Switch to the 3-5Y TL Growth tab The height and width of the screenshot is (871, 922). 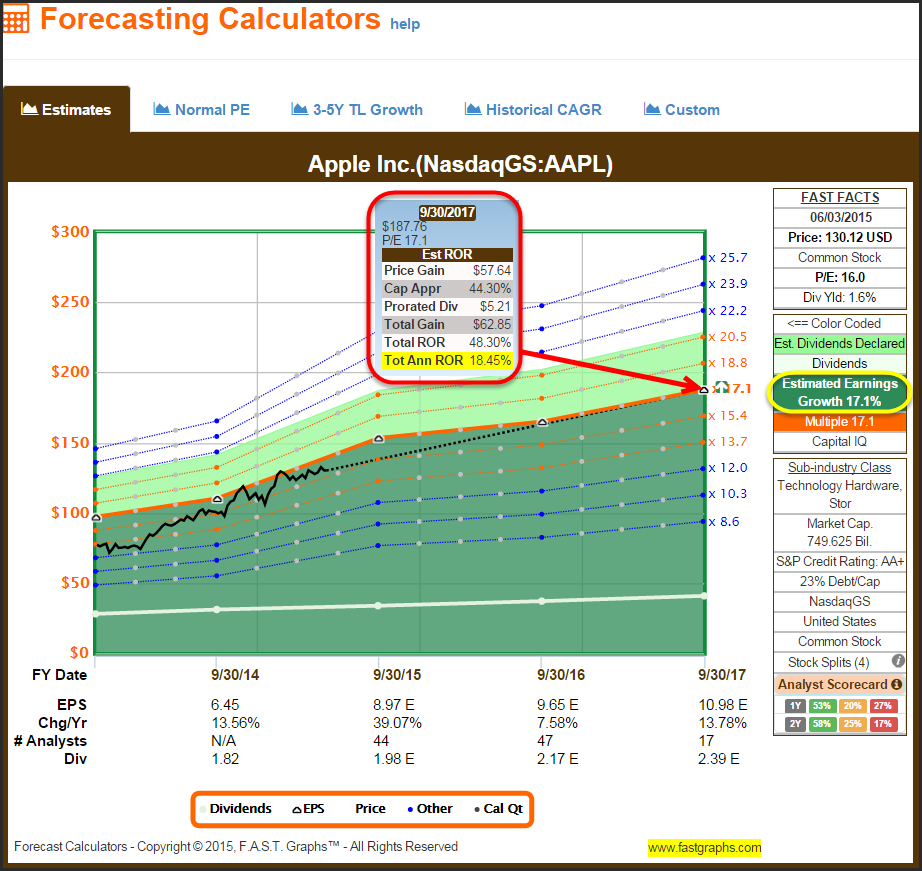point(357,110)
